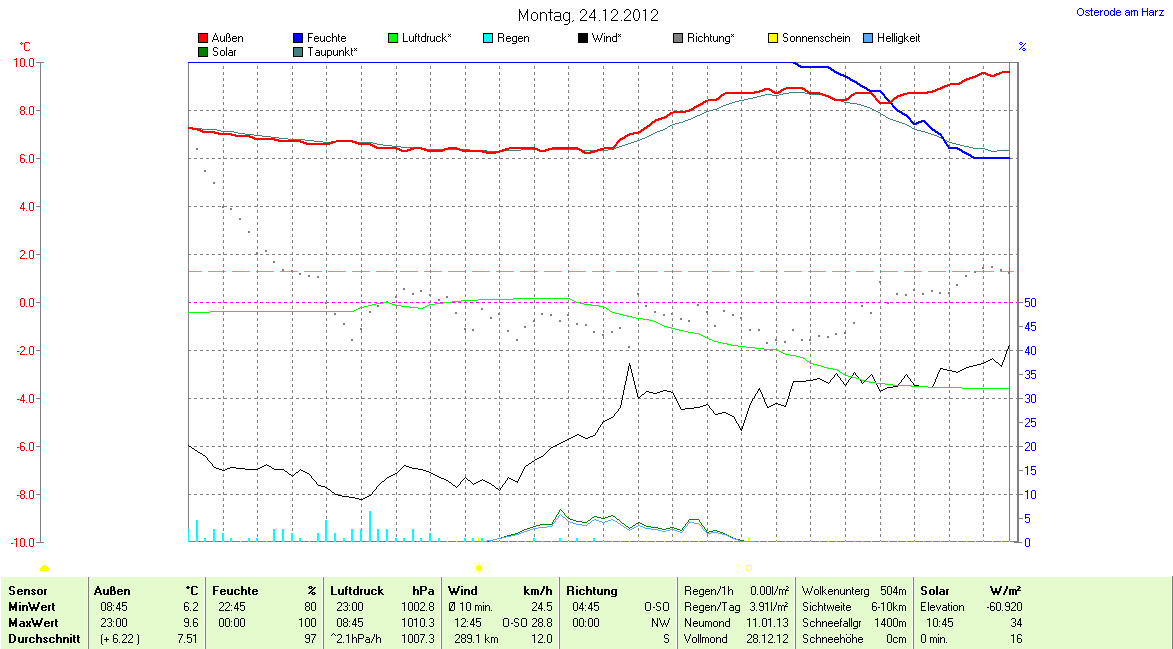Click the hollow yellow circle icon below chart
1173x649 pixels.
point(747,568)
